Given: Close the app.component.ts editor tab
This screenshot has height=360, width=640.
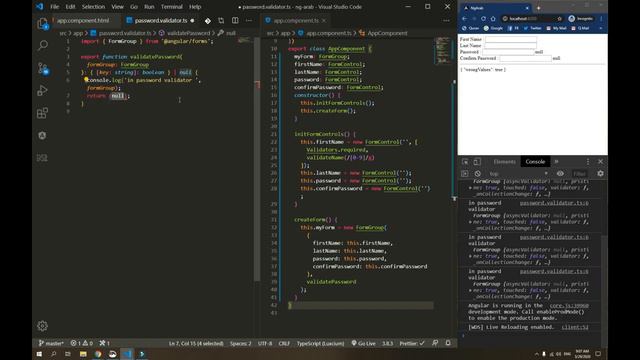Looking at the screenshot, I should pos(324,20).
